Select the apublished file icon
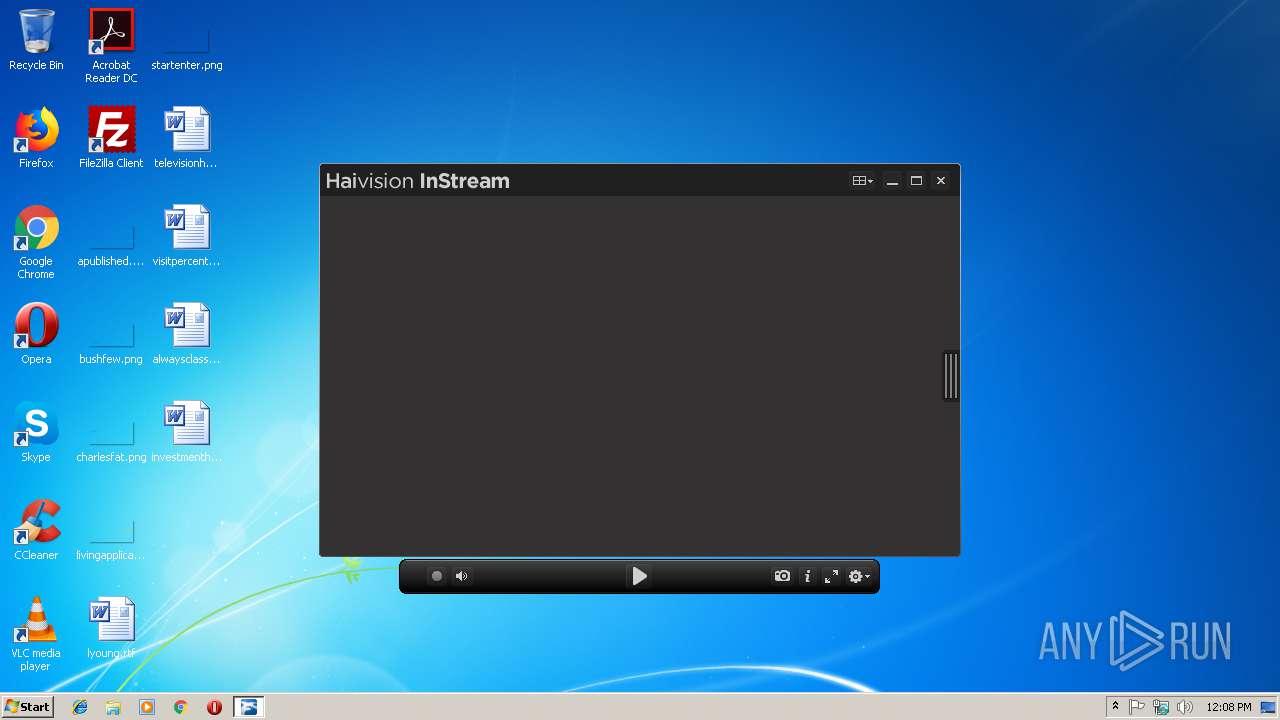Image resolution: width=1280 pixels, height=720 pixels. pos(111,236)
